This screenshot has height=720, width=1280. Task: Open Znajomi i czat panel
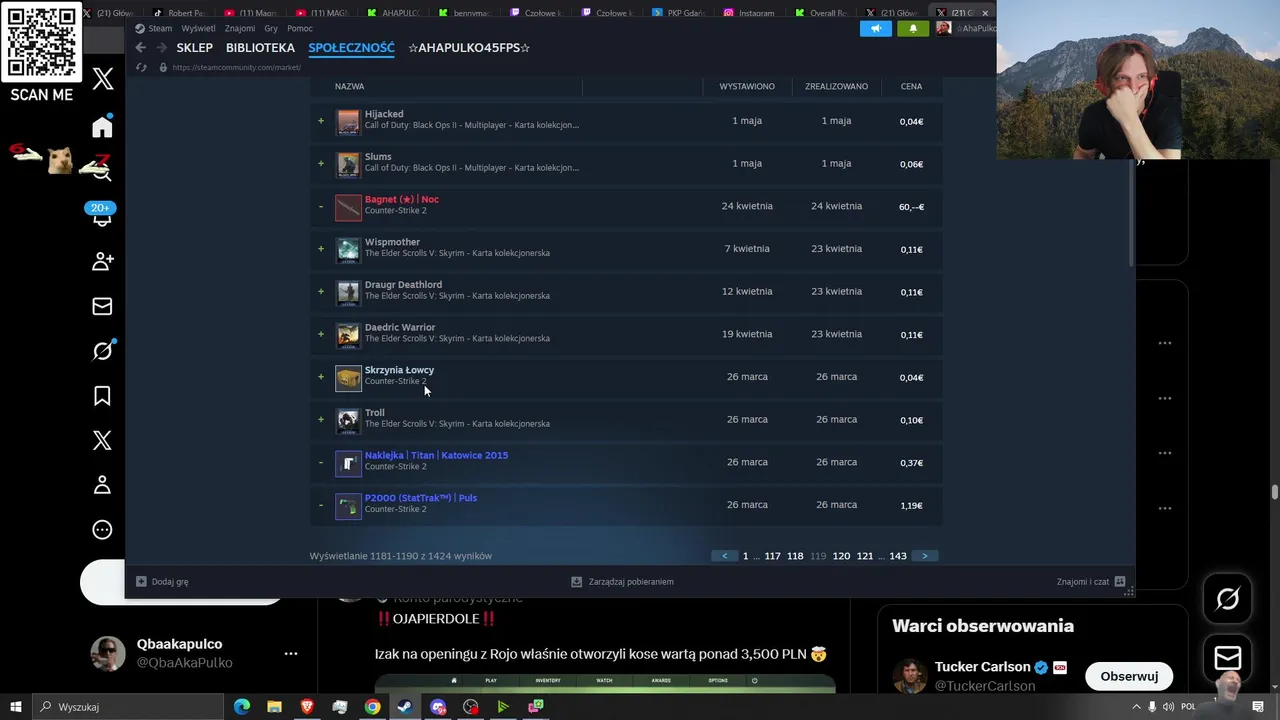coord(1091,581)
